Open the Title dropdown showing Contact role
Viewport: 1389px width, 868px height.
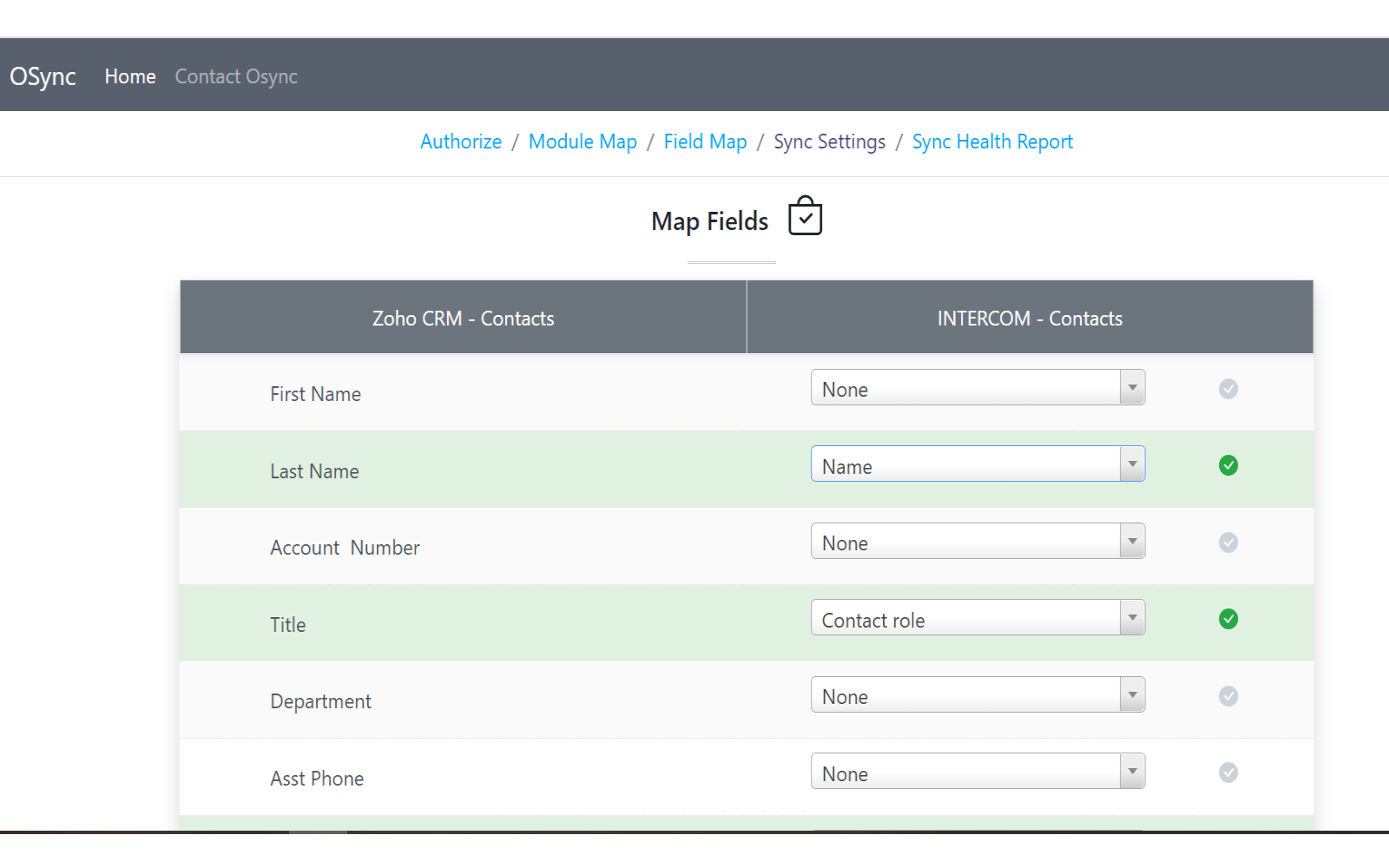[x=978, y=618]
